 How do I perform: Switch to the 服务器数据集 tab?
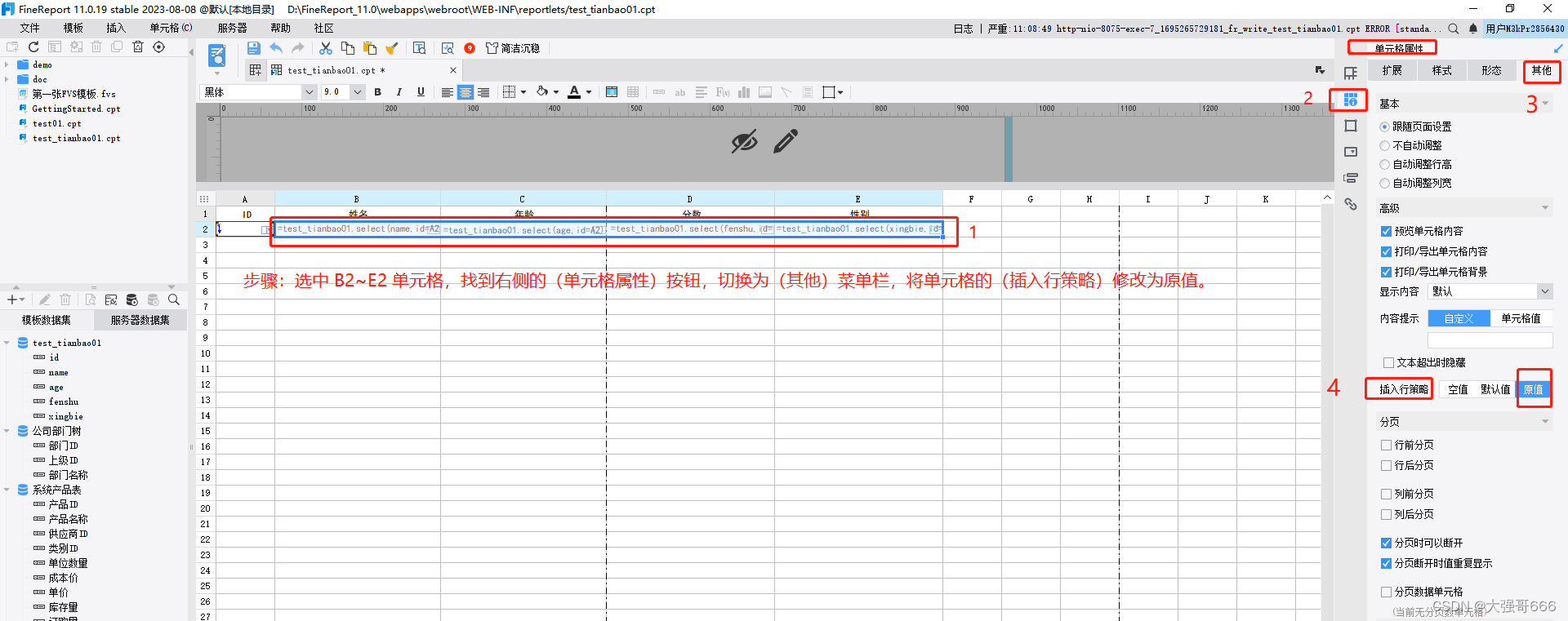coord(140,320)
